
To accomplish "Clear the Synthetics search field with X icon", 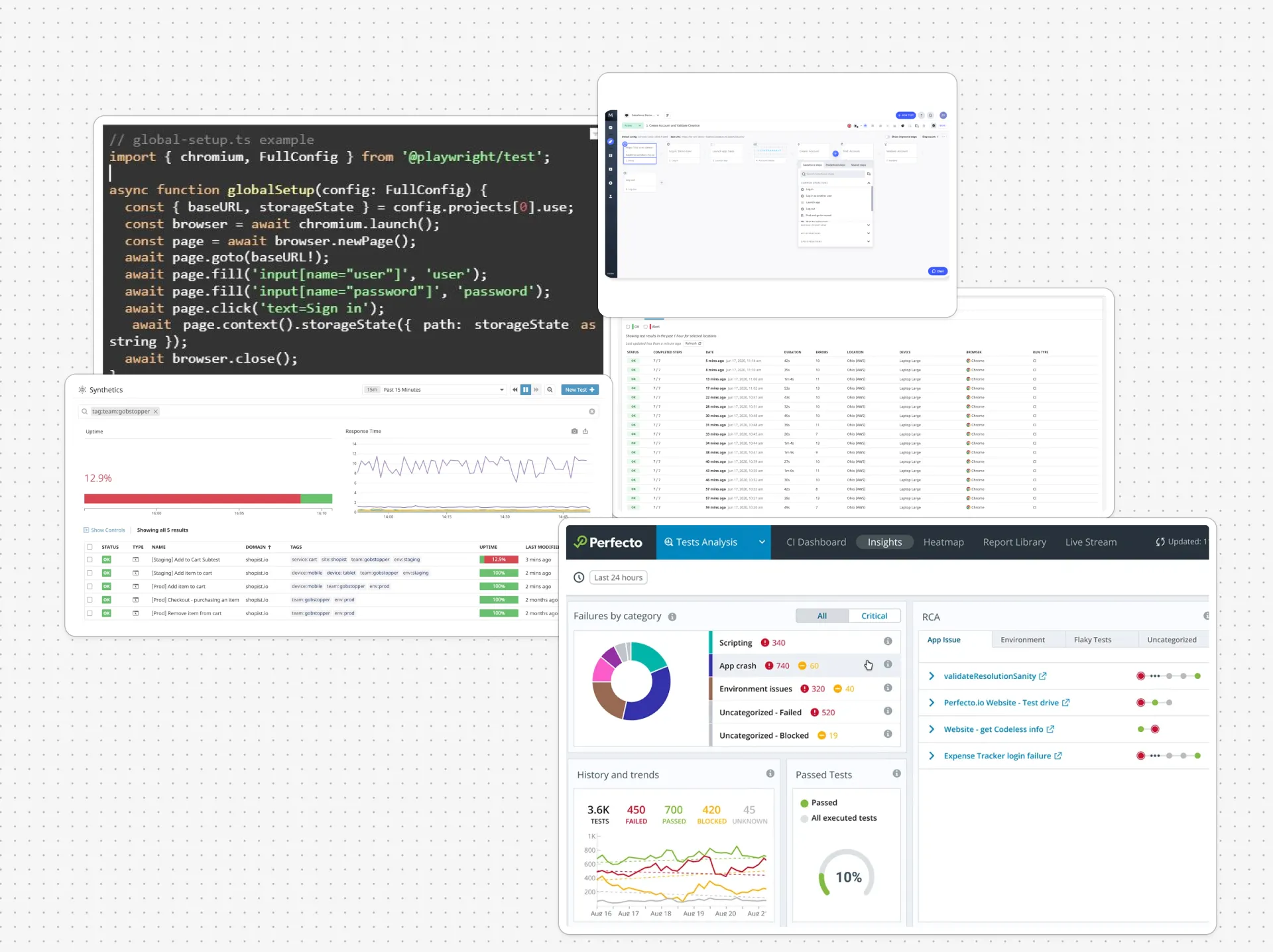I will pyautogui.click(x=592, y=412).
